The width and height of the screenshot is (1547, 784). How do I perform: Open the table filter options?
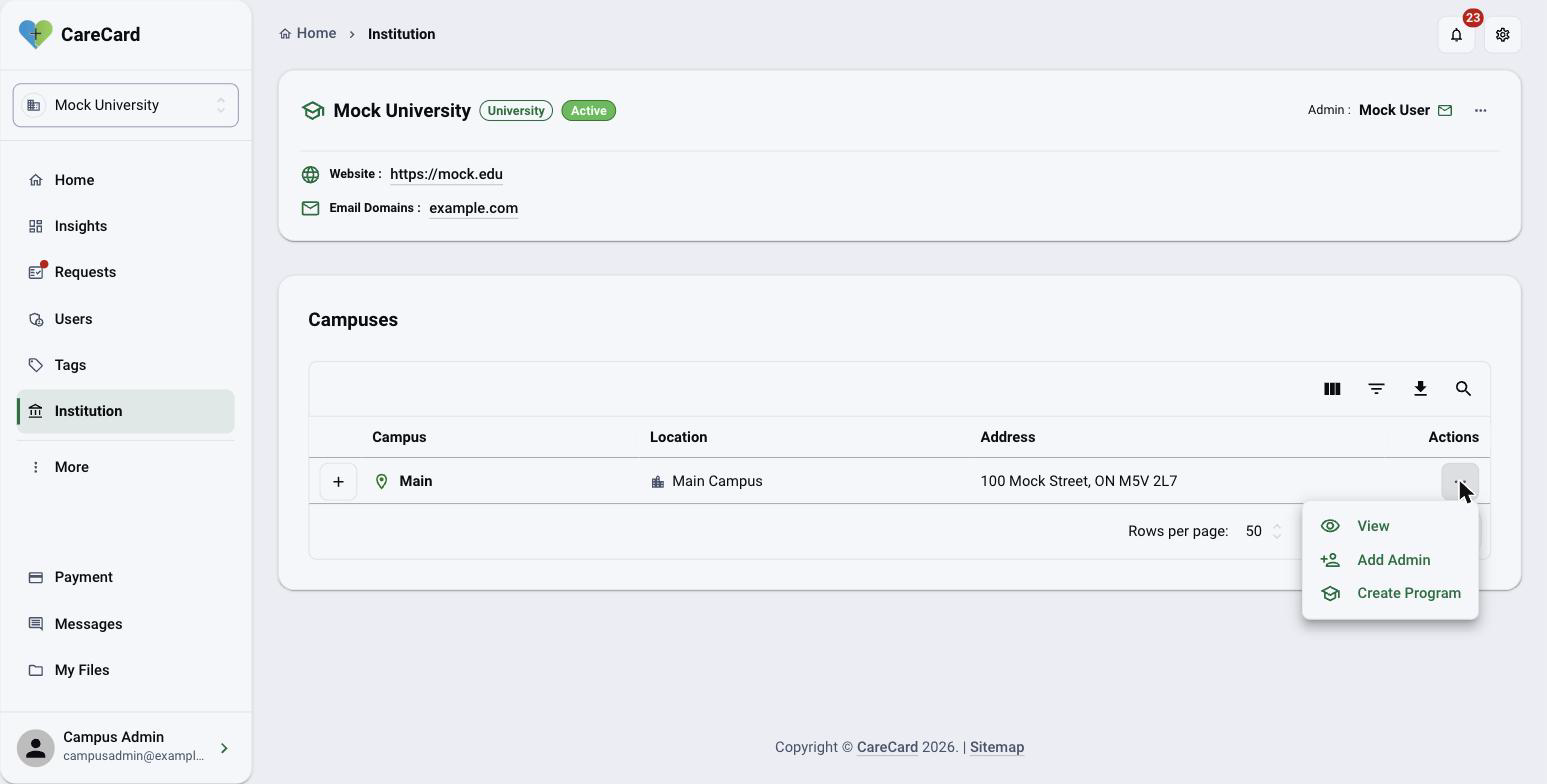1376,389
